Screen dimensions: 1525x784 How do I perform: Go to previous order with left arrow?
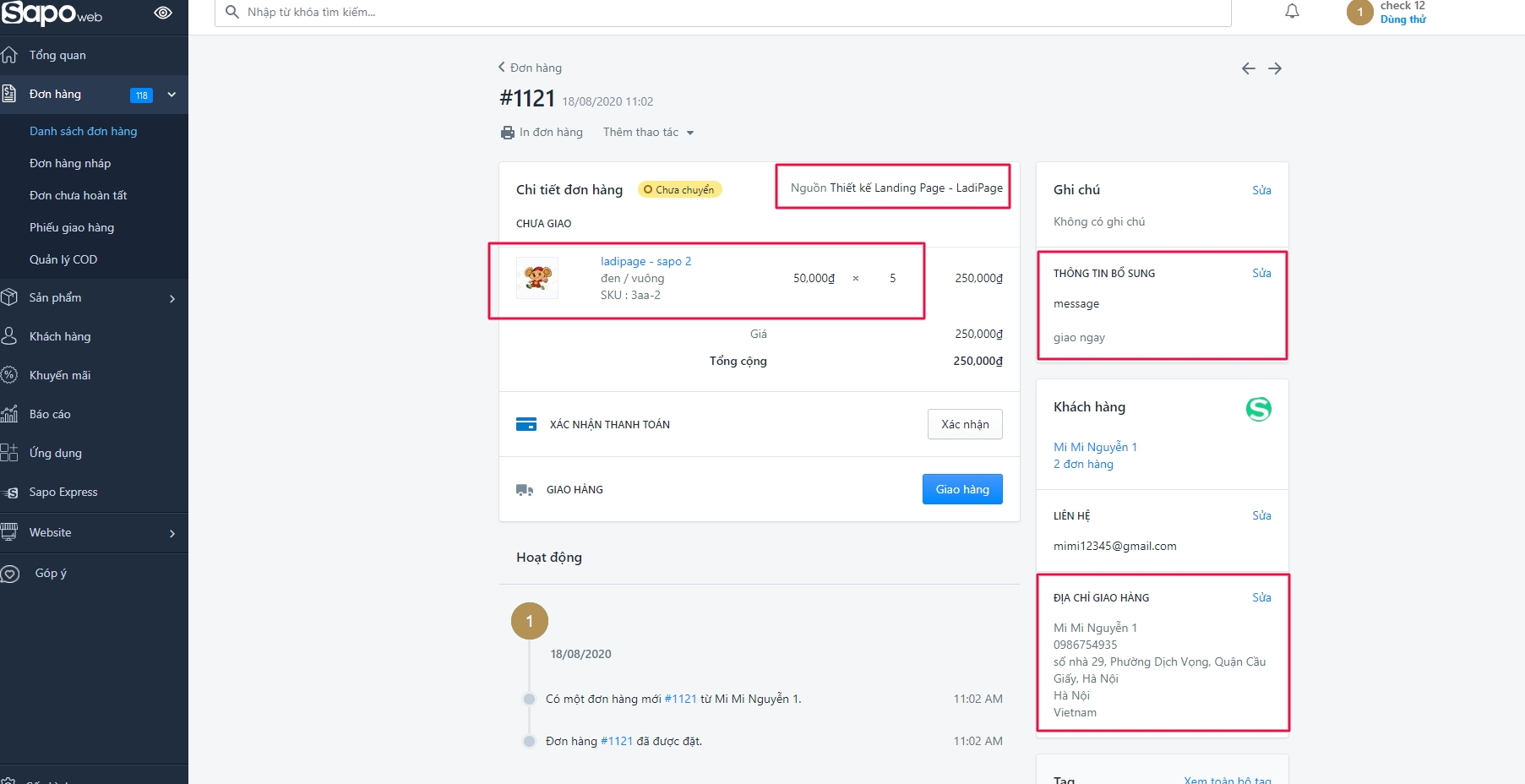pos(1248,68)
